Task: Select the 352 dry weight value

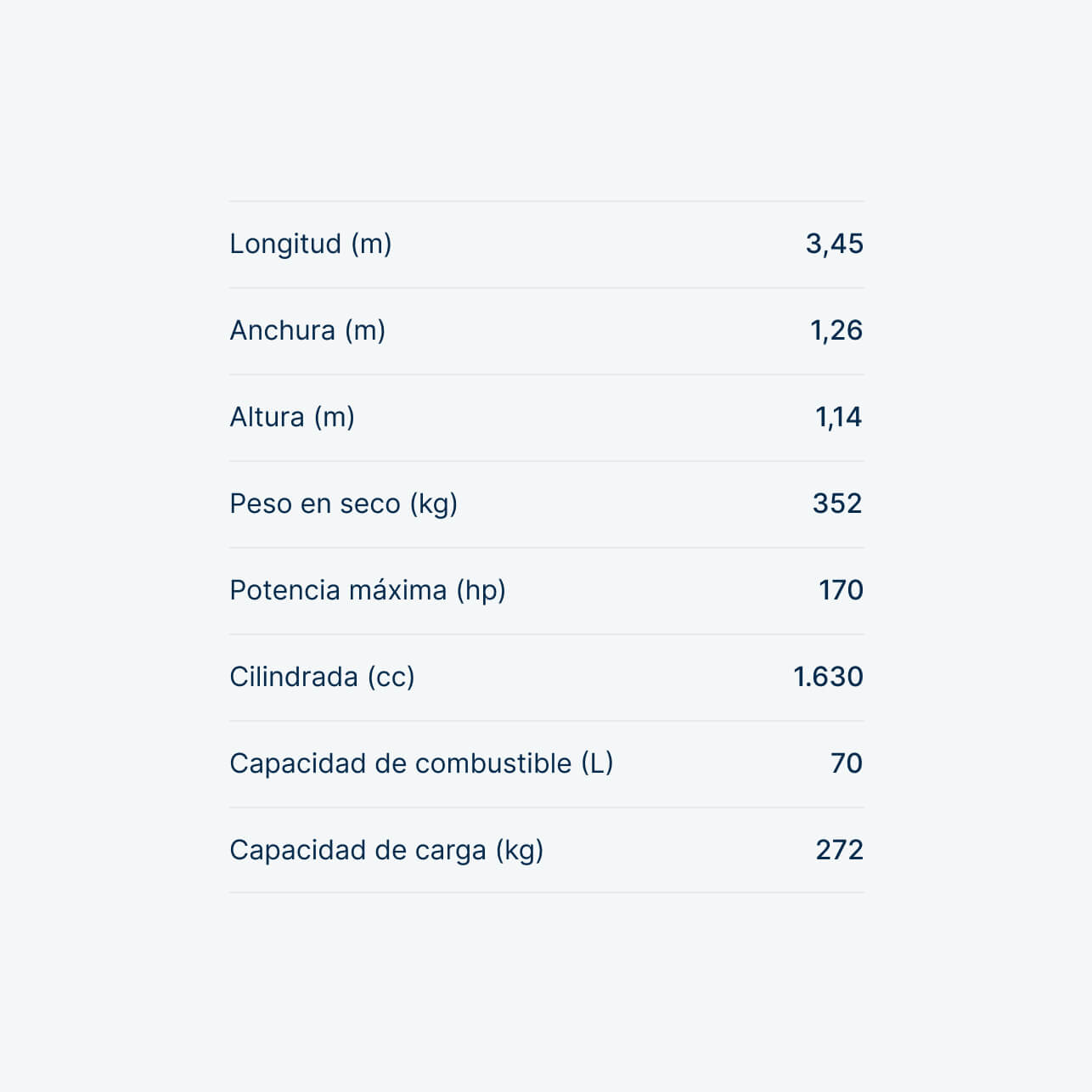Action: tap(836, 504)
